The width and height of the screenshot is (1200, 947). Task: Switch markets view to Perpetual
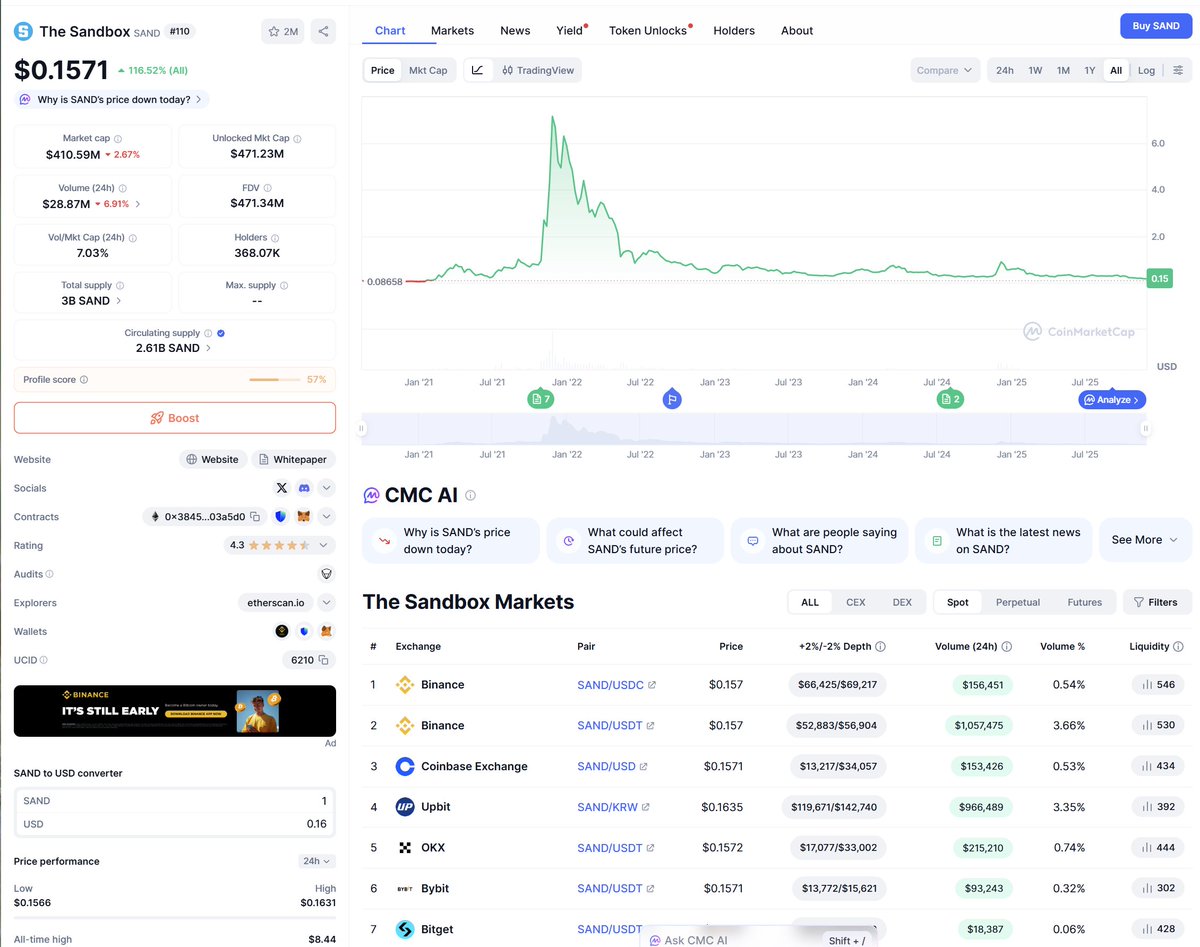(1018, 602)
